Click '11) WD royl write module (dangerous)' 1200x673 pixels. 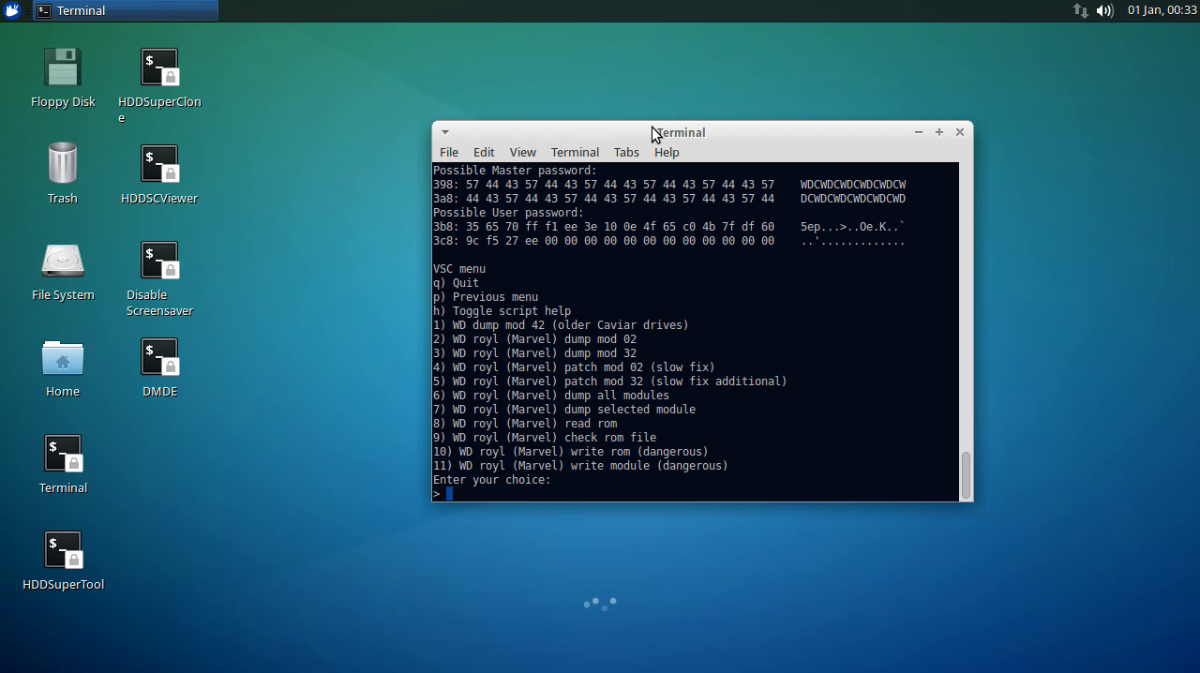(x=581, y=465)
